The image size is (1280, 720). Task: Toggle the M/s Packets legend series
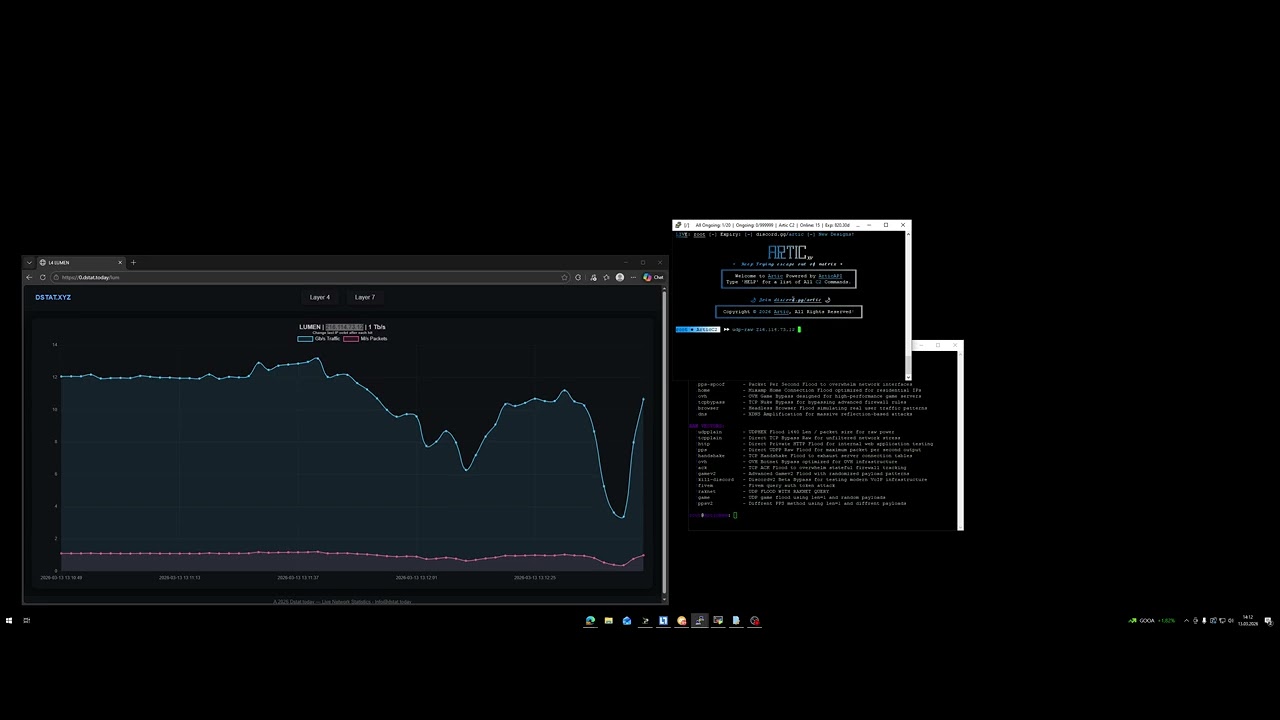[x=365, y=338]
